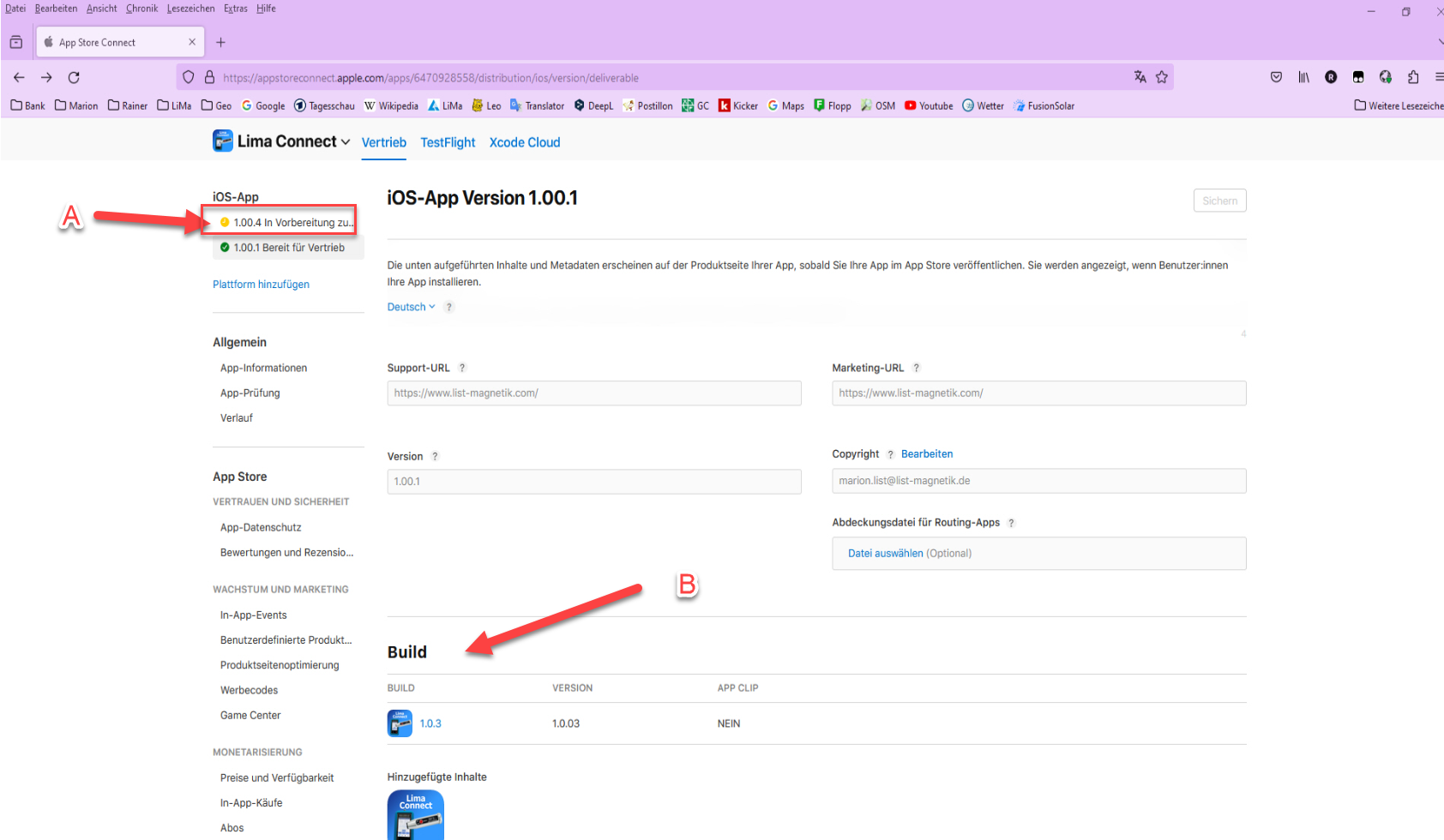Open In-App-Events in the sidebar
Viewport: 1444px width, 840px height.
(254, 615)
